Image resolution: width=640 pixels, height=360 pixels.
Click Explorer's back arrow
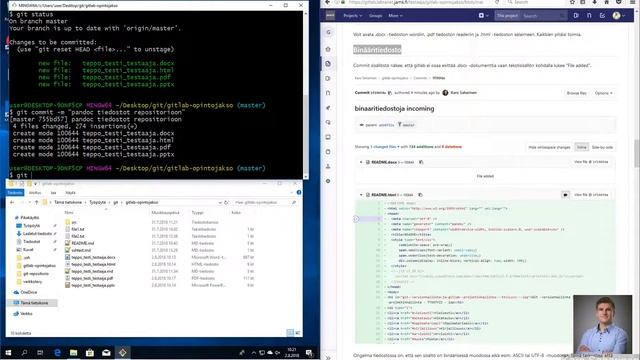(12, 202)
